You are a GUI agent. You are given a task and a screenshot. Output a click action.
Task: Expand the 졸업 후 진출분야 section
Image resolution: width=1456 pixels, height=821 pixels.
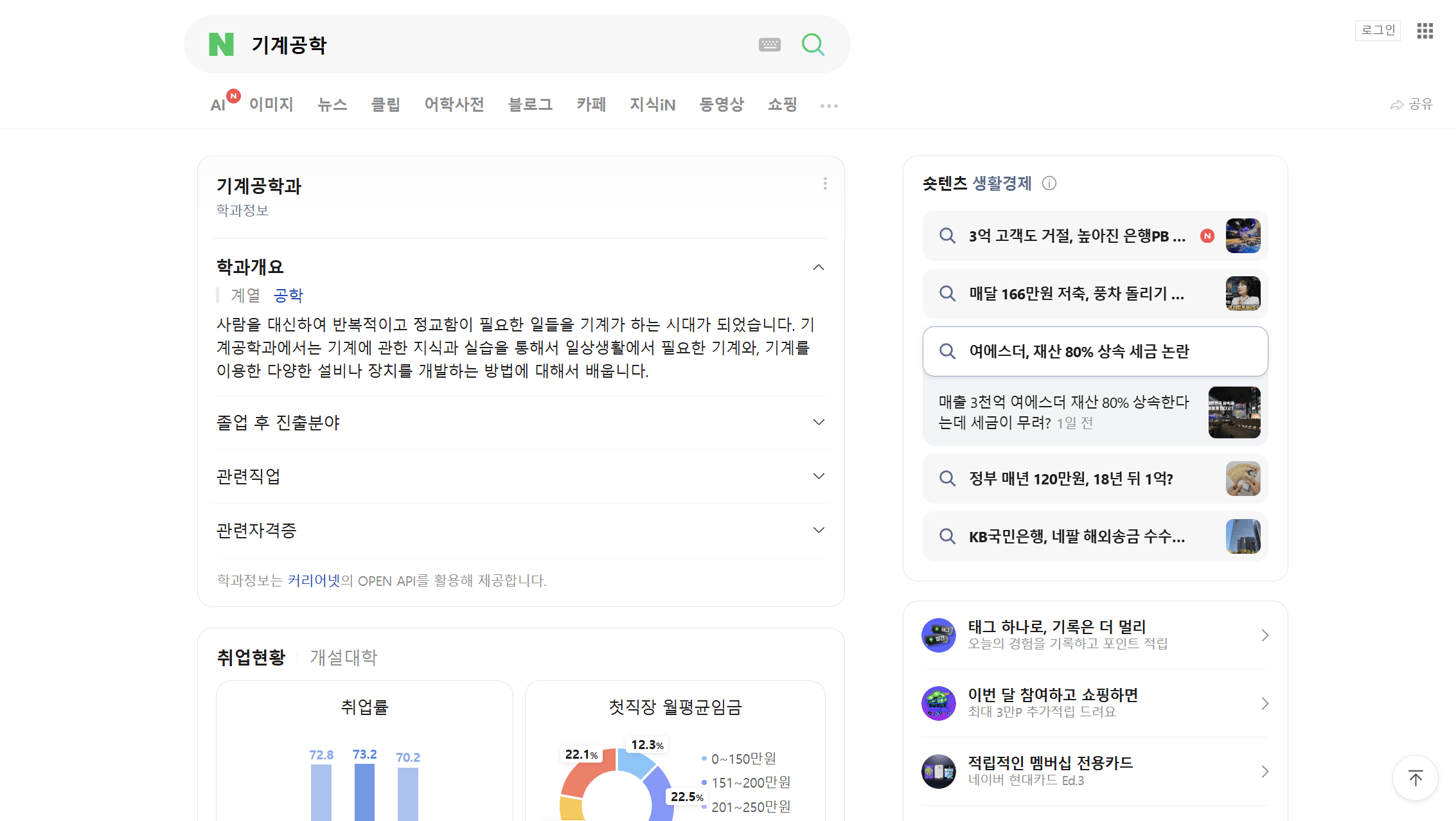(x=819, y=422)
